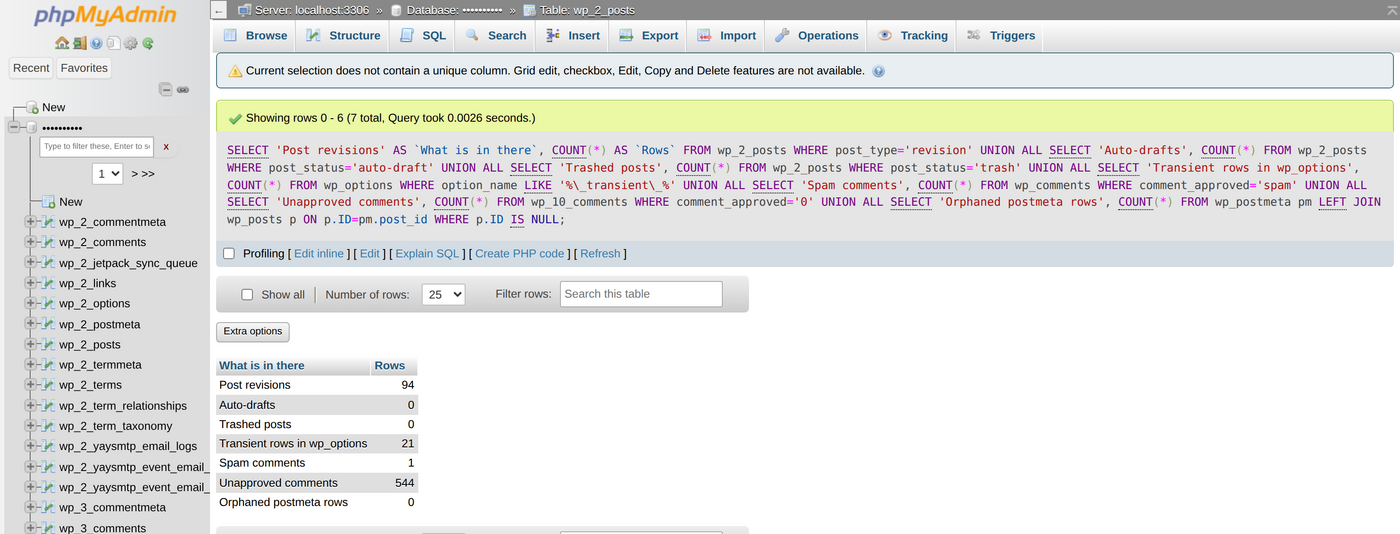Click the Server: localhost:3306 breadcrumb

[x=310, y=10]
